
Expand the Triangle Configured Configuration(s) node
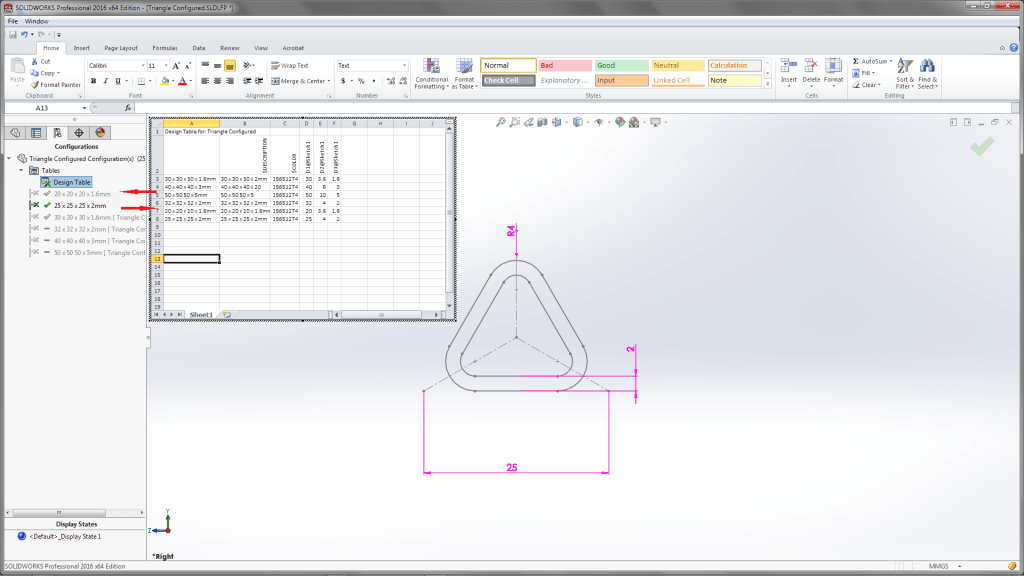[8, 157]
